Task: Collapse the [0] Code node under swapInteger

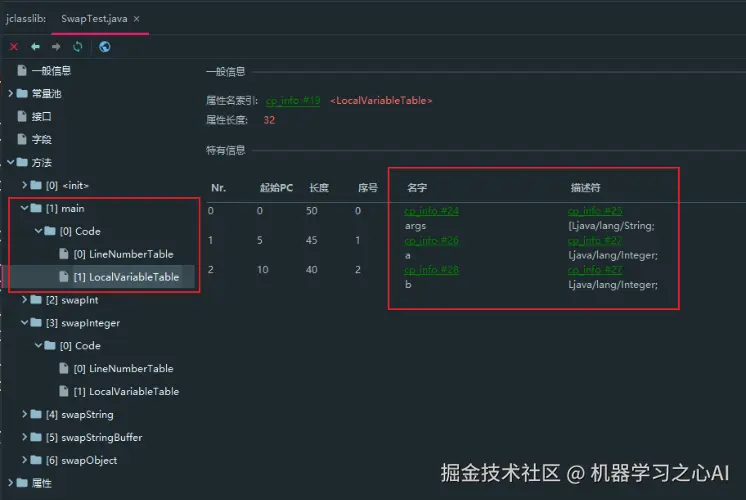Action: 39,345
